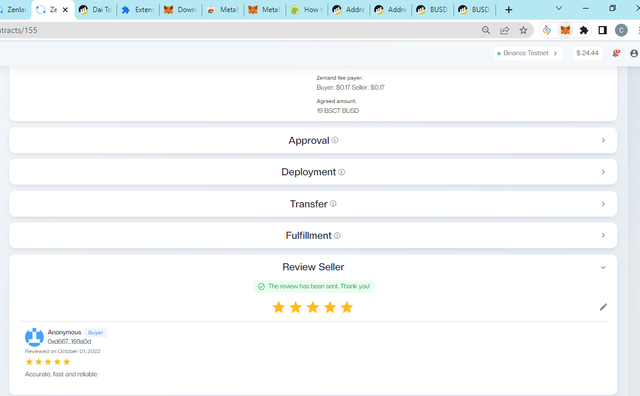The width and height of the screenshot is (640, 396).
Task: Open a new browser tab
Action: [509, 10]
